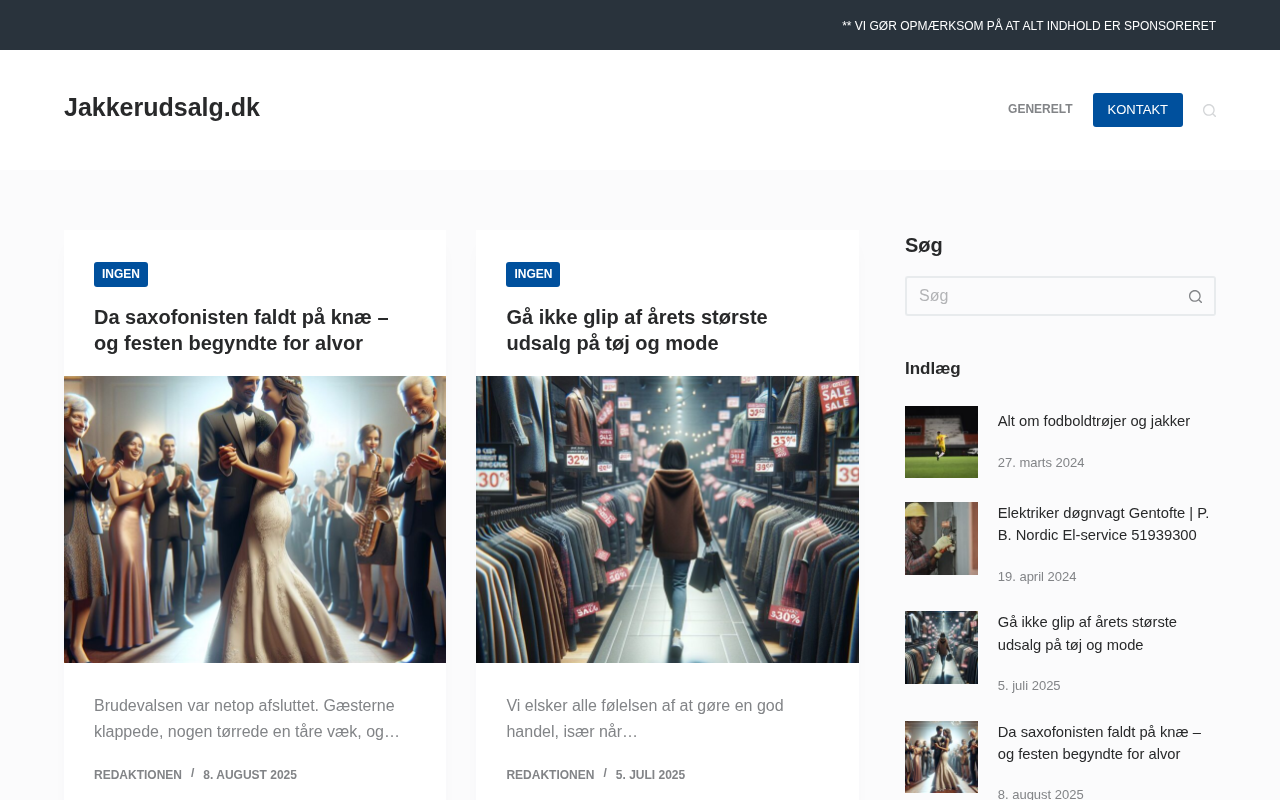Click the wedding couple sidebar thumbnail

point(941,757)
